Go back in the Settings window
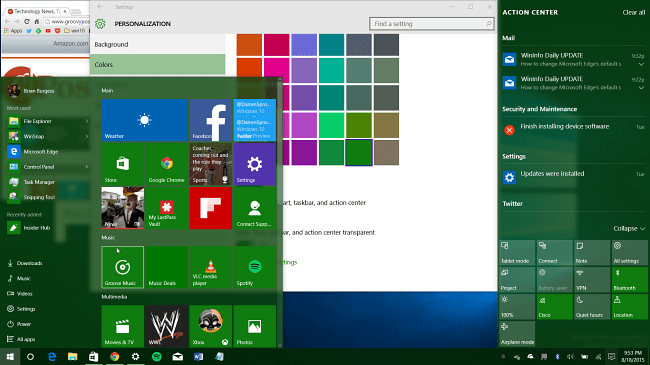Screen dimensions: 650x365 [x=100, y=7]
